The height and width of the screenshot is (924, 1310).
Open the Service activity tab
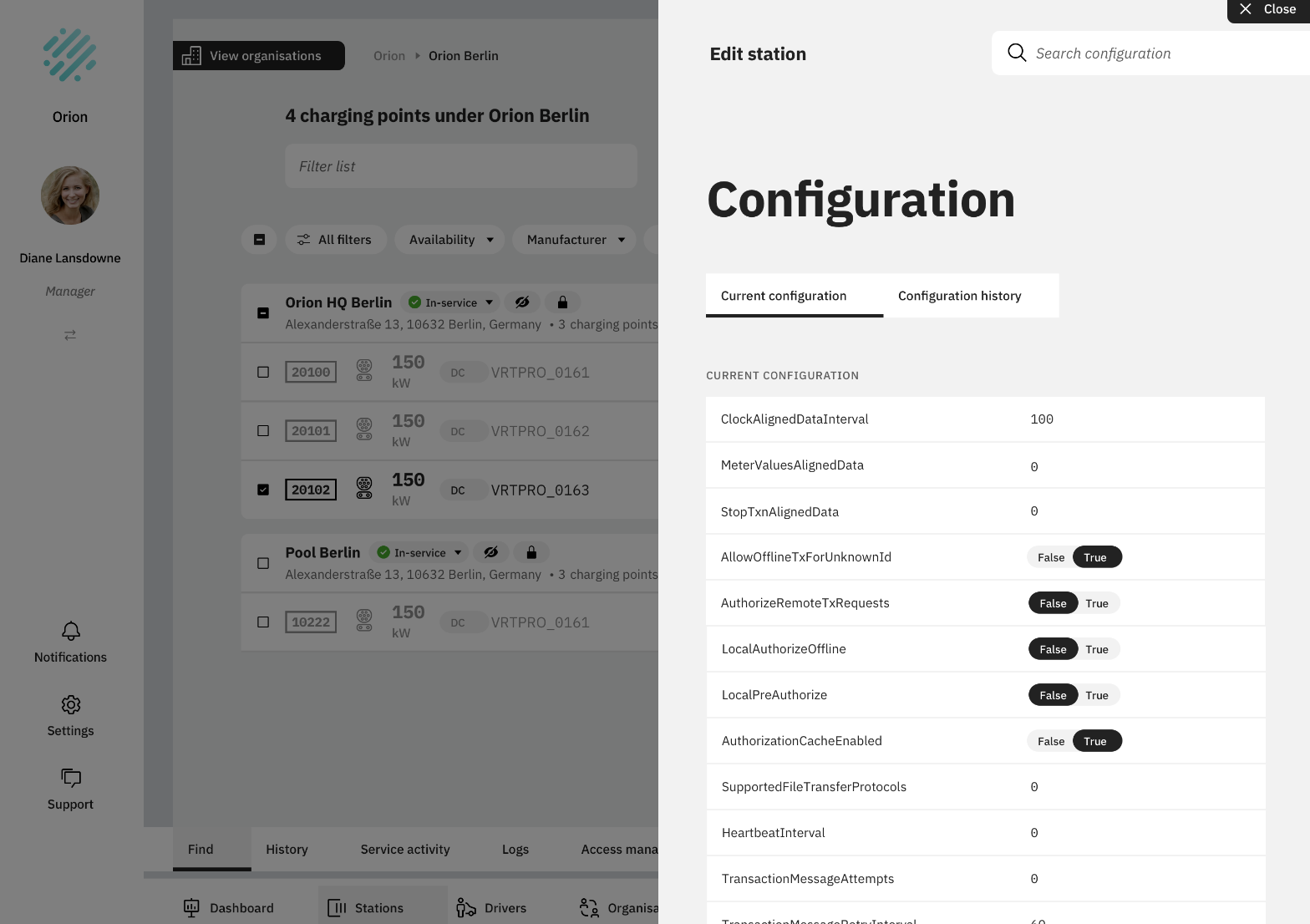point(405,850)
